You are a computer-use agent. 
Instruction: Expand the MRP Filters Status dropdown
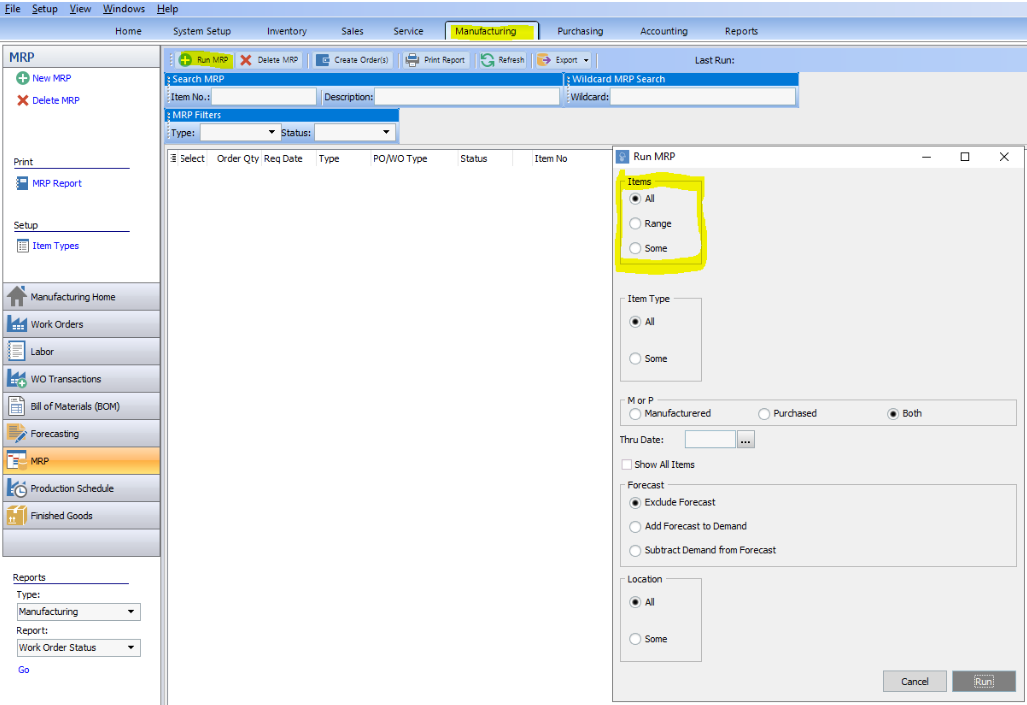[x=386, y=132]
